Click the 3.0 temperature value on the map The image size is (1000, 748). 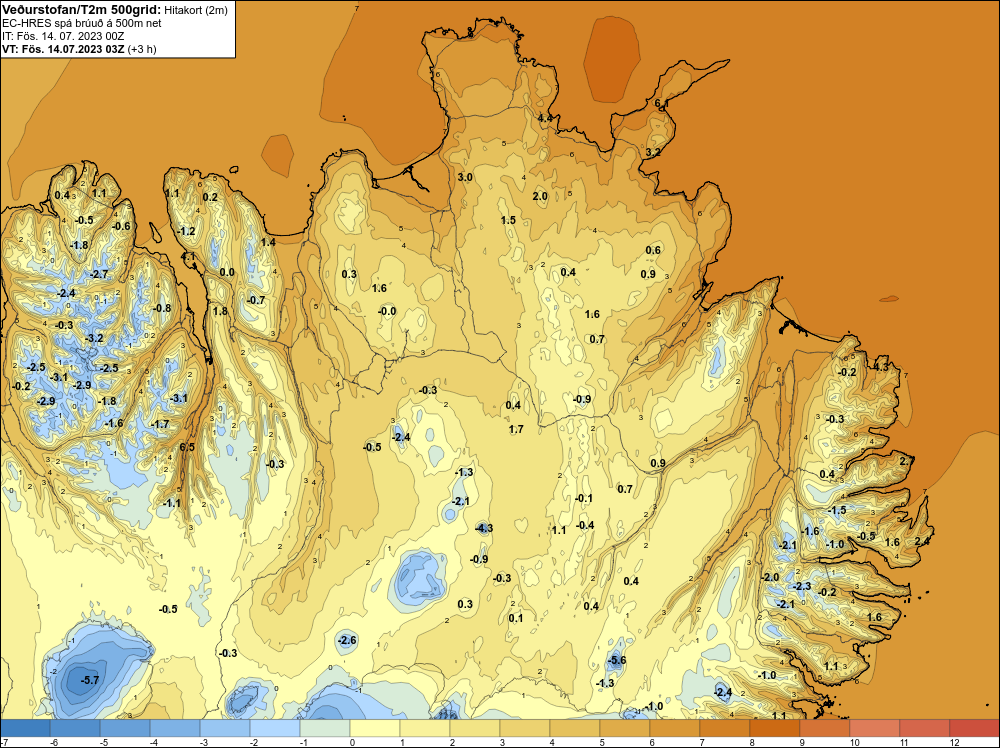[465, 177]
